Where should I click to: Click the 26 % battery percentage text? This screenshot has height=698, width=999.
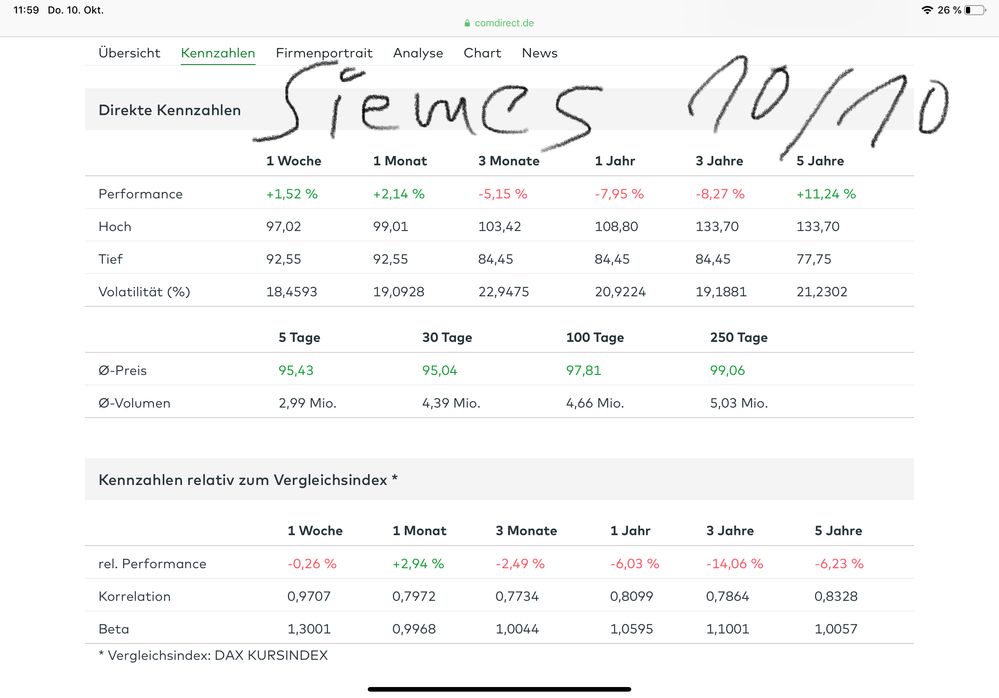point(949,10)
